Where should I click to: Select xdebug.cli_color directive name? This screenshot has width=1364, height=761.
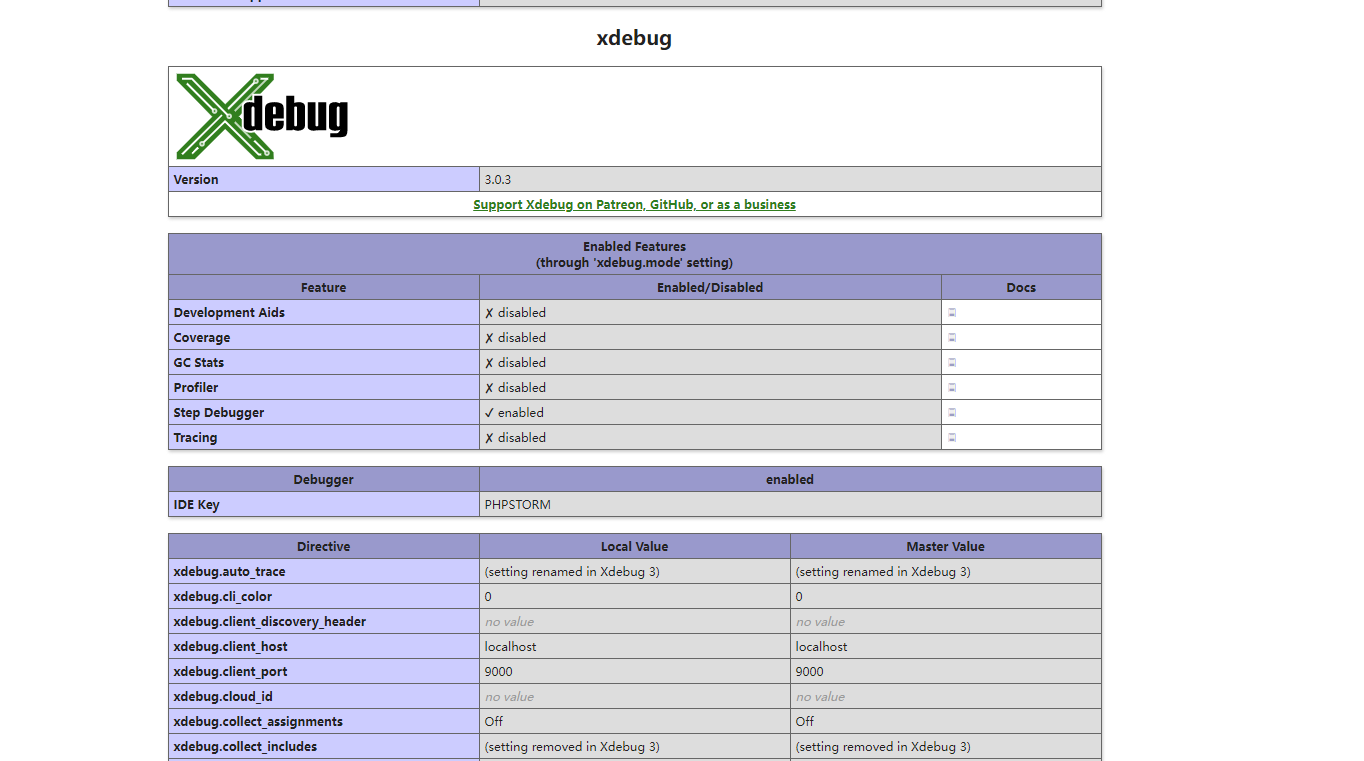(222, 597)
